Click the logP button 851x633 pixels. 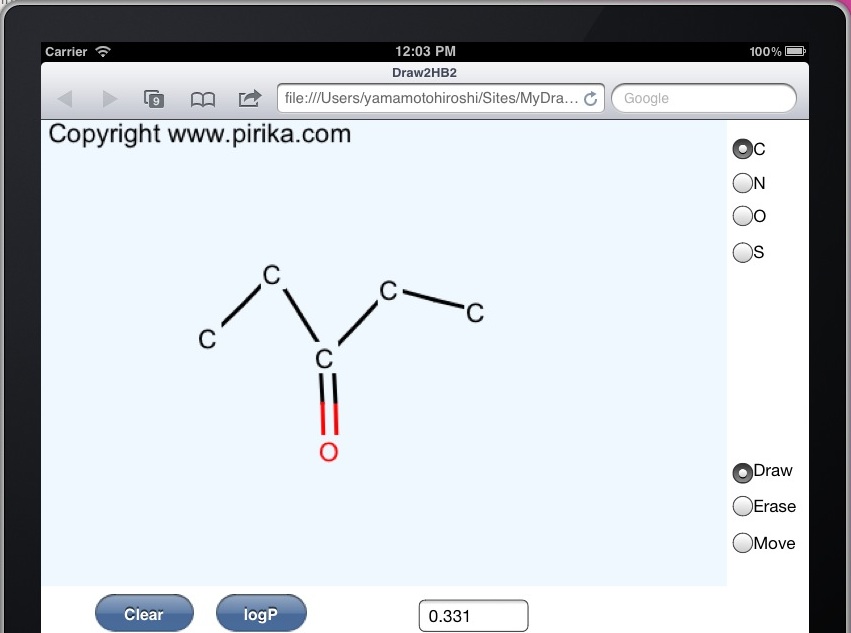pos(261,613)
